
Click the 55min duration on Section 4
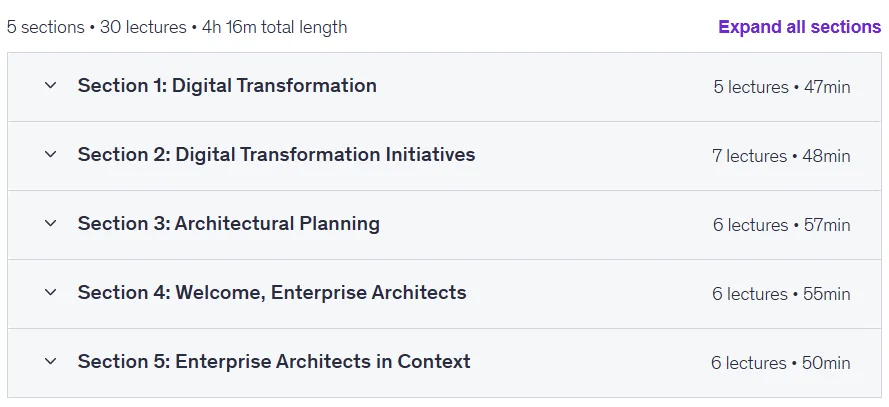coord(827,294)
